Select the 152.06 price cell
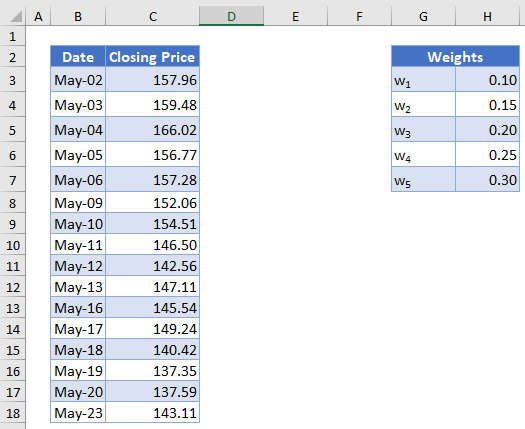This screenshot has height=429, width=525. (x=152, y=202)
